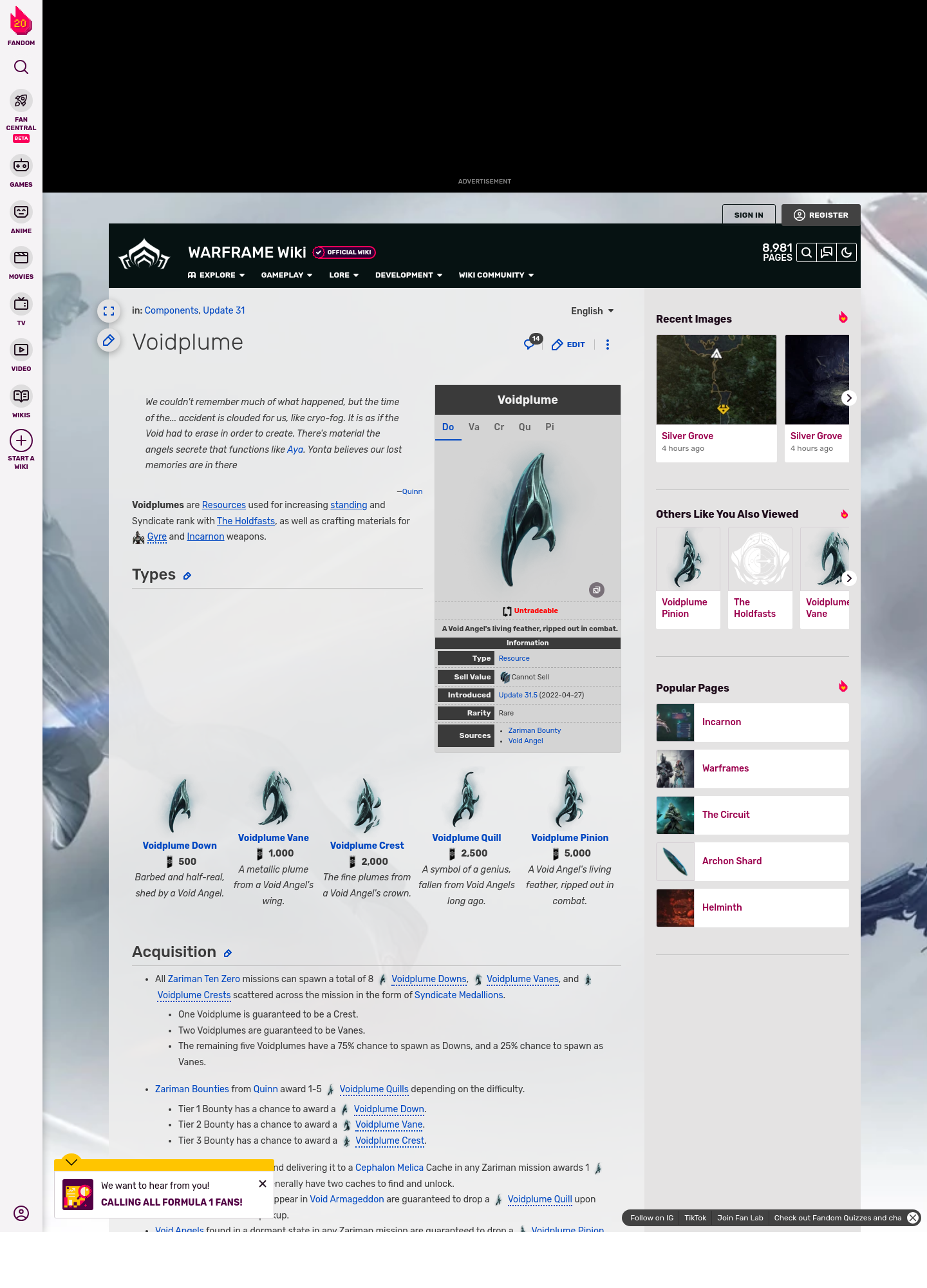The width and height of the screenshot is (927, 1288).
Task: Open Incarnon popular page
Action: (x=753, y=723)
